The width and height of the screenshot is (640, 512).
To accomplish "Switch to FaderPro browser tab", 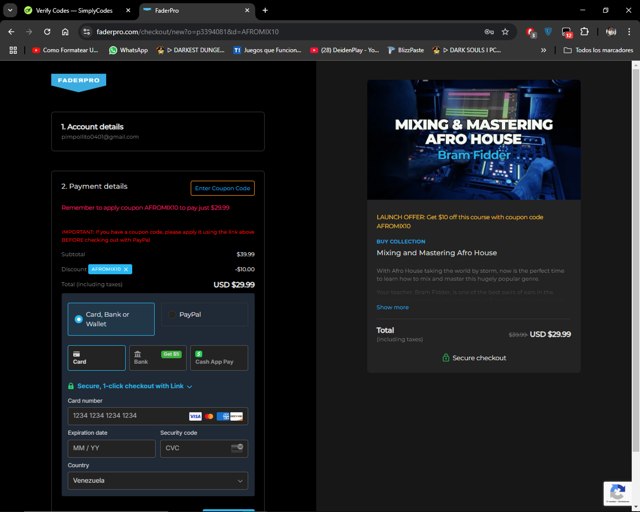I will [x=197, y=11].
